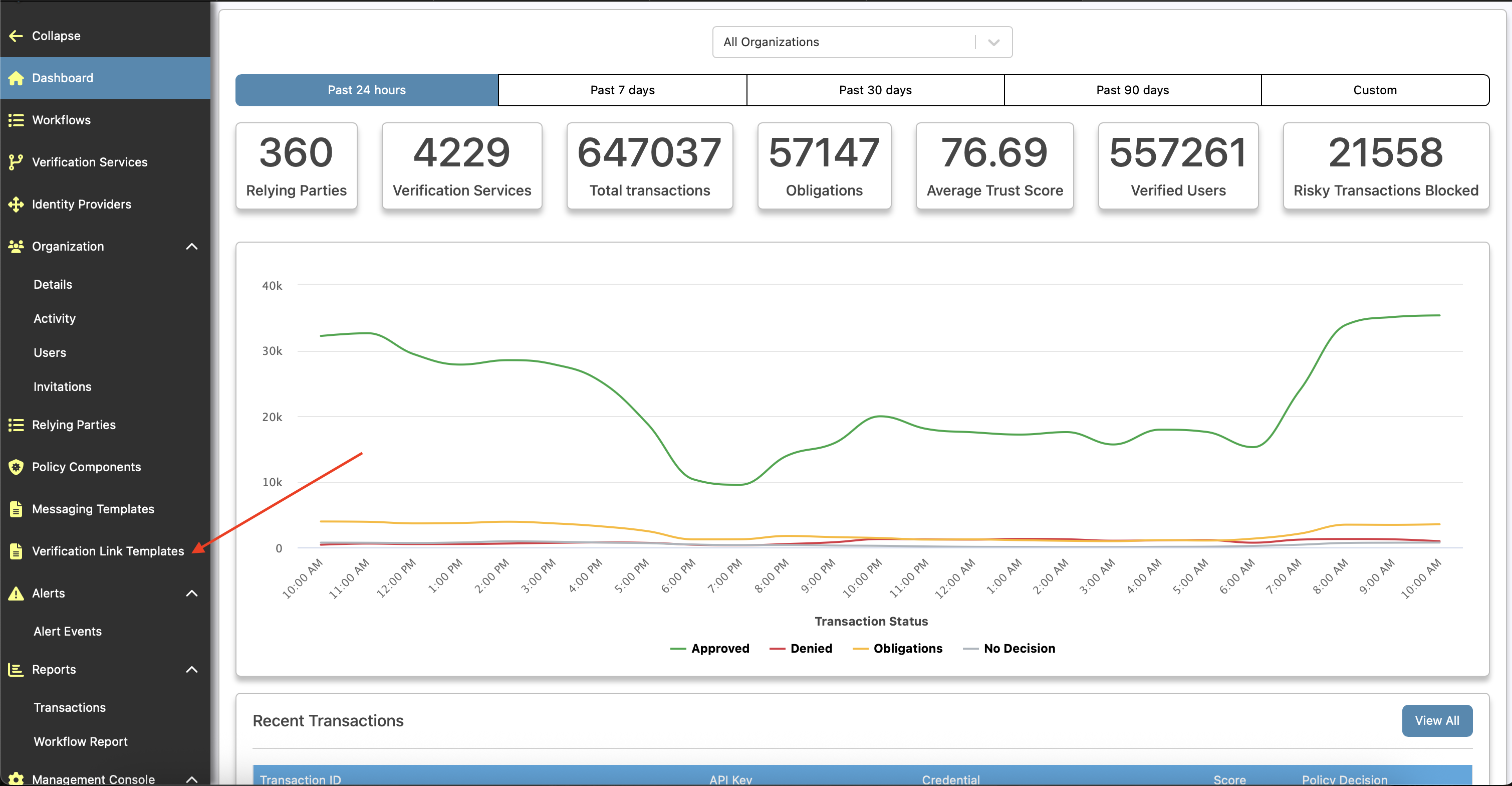Click the Verification Services branch icon
The height and width of the screenshot is (786, 1512).
16,162
